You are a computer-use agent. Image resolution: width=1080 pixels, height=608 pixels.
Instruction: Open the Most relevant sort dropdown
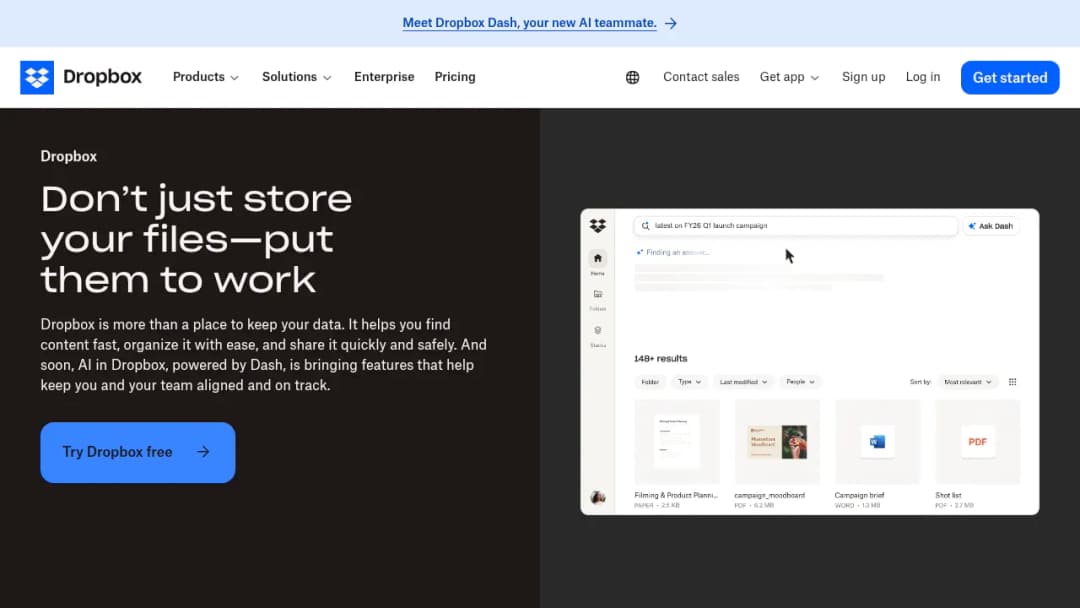968,381
